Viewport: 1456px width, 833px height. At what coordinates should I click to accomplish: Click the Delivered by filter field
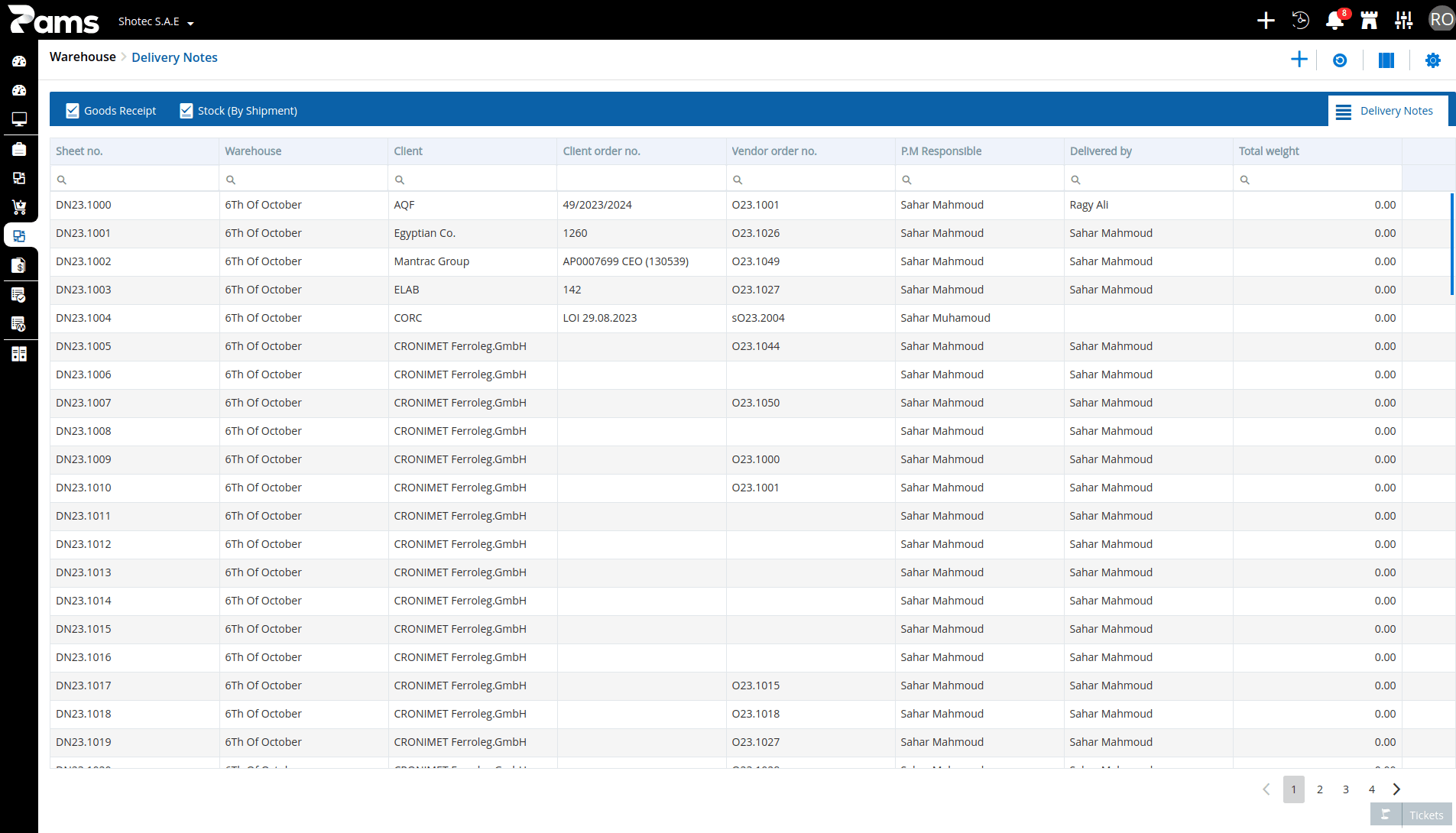pyautogui.click(x=1148, y=179)
